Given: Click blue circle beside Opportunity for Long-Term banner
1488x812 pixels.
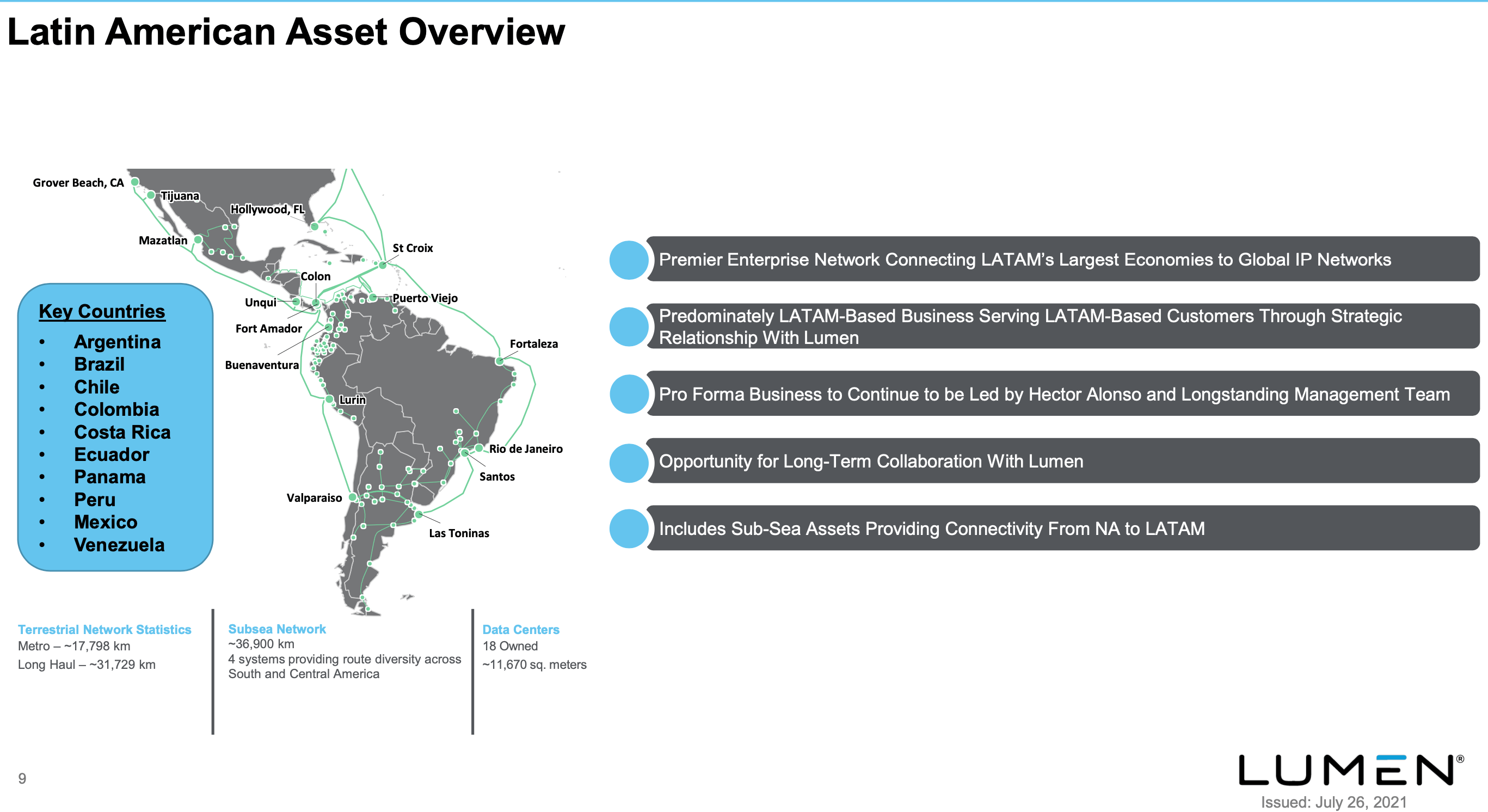Looking at the screenshot, I should pos(629,463).
